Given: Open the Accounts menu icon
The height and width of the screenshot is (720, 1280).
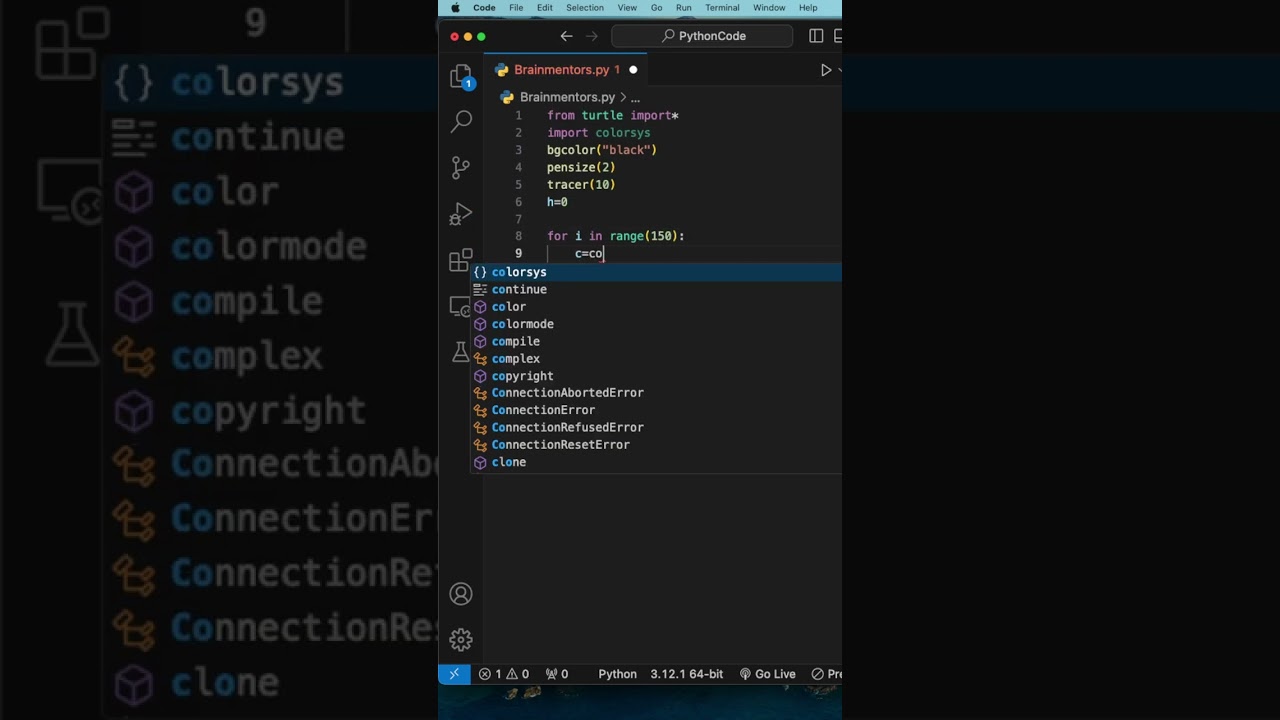Looking at the screenshot, I should coord(461,594).
